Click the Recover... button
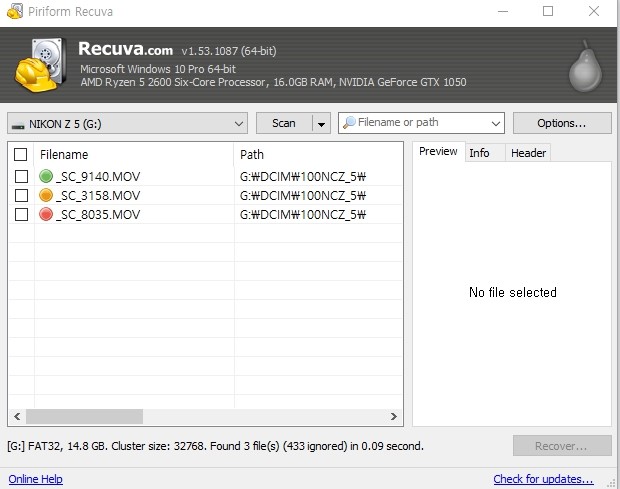620x489 pixels. 562,446
